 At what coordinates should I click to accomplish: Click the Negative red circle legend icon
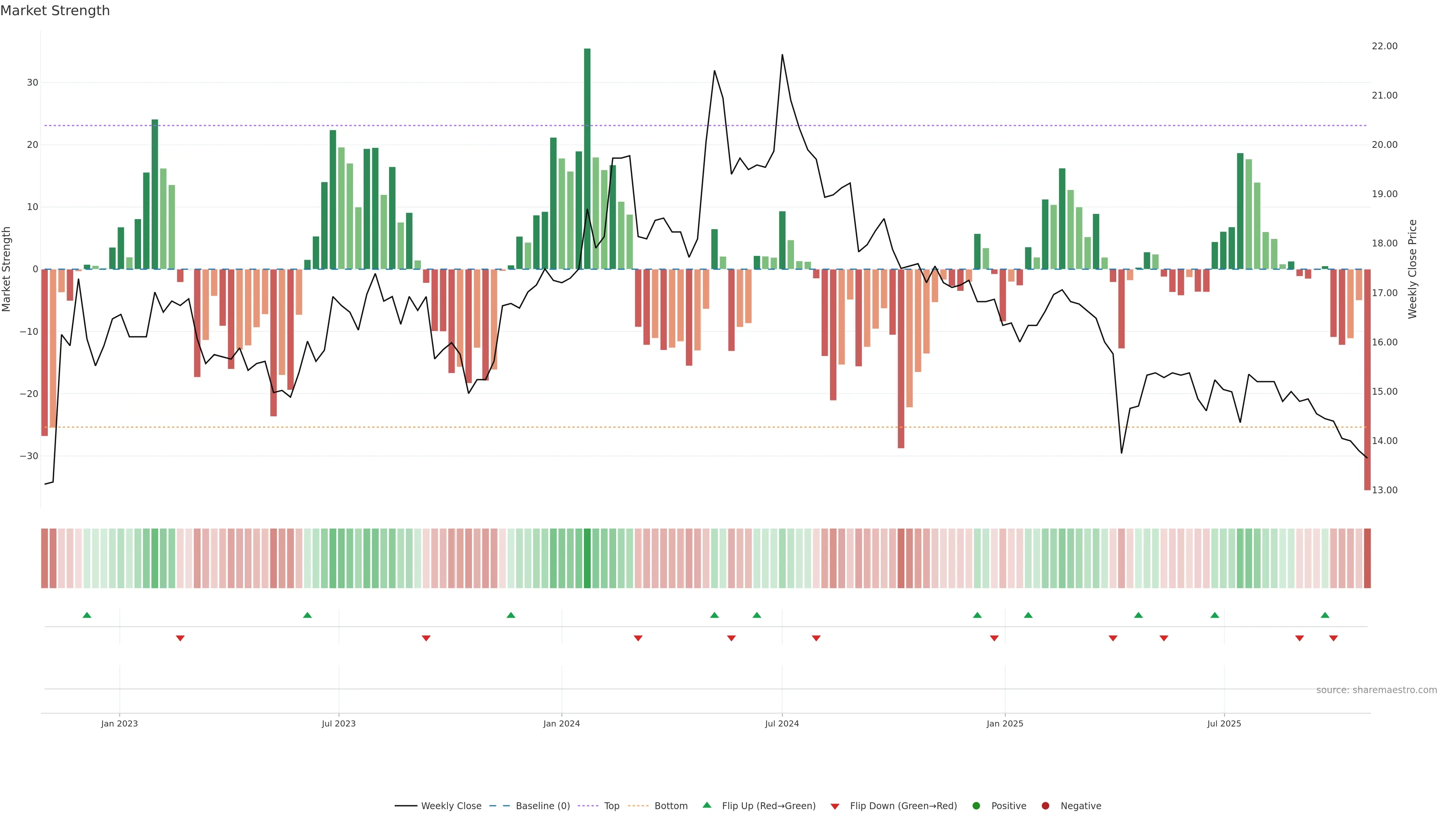pyautogui.click(x=1045, y=806)
